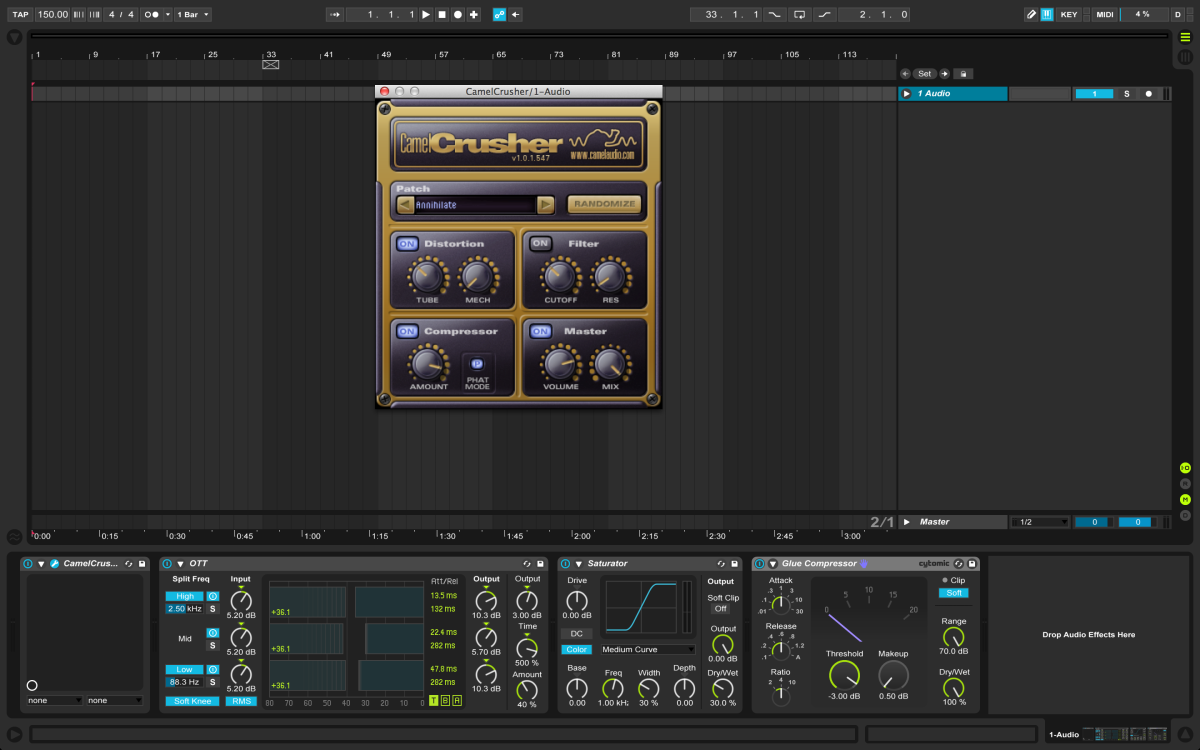The height and width of the screenshot is (750, 1200).
Task: Toggle Draw Mode pencil
Action: pos(1031,15)
